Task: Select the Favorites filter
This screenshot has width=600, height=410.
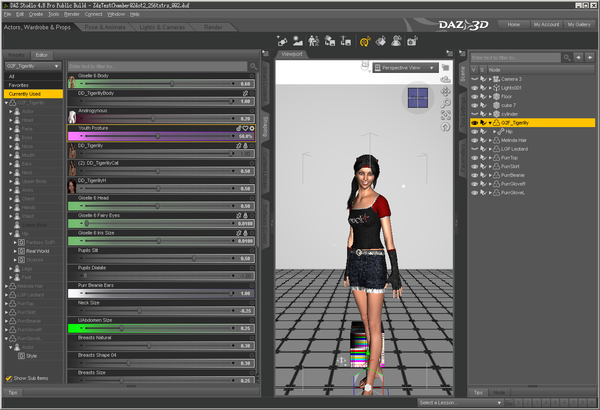Action: pyautogui.click(x=33, y=85)
